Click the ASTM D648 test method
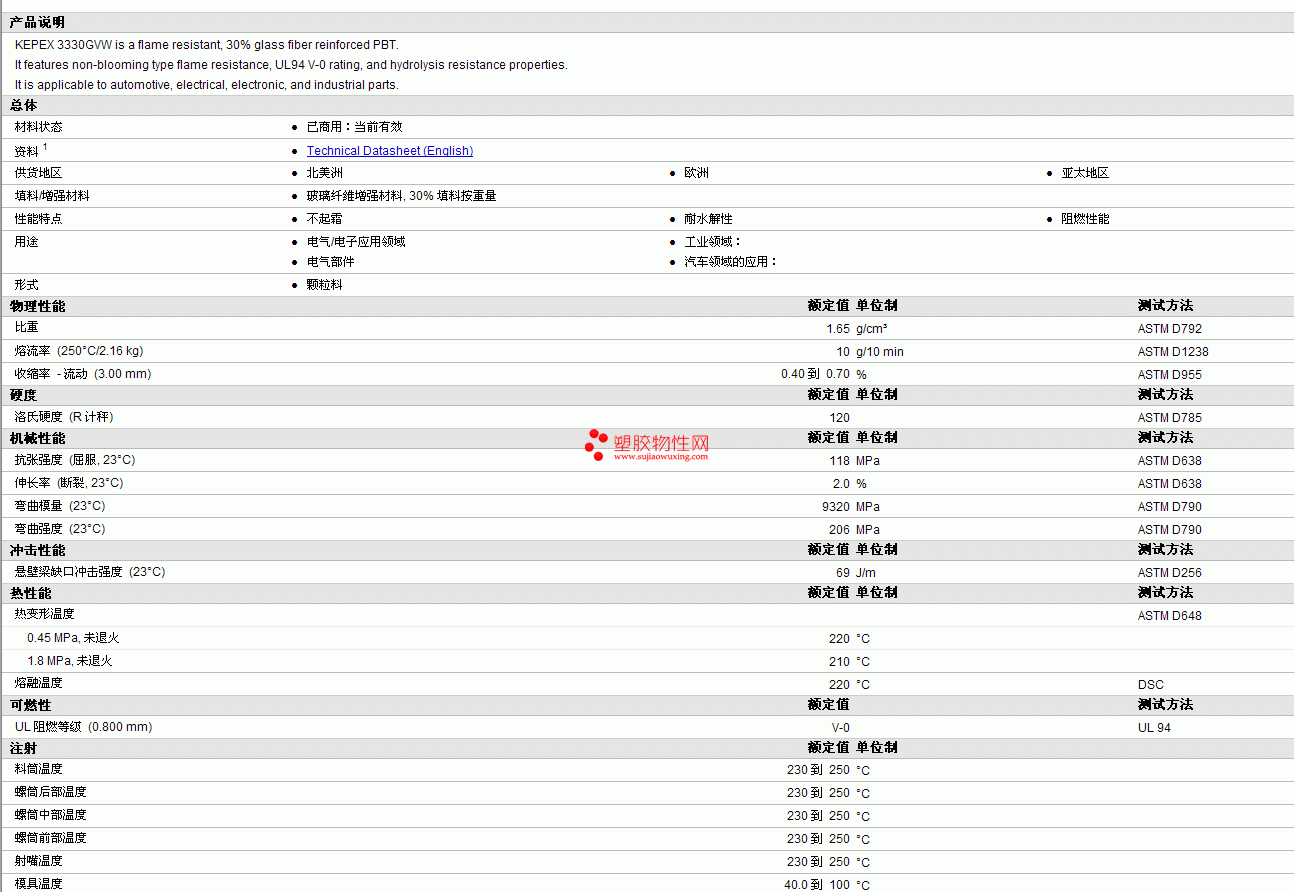This screenshot has height=892, width=1294. [x=1170, y=616]
